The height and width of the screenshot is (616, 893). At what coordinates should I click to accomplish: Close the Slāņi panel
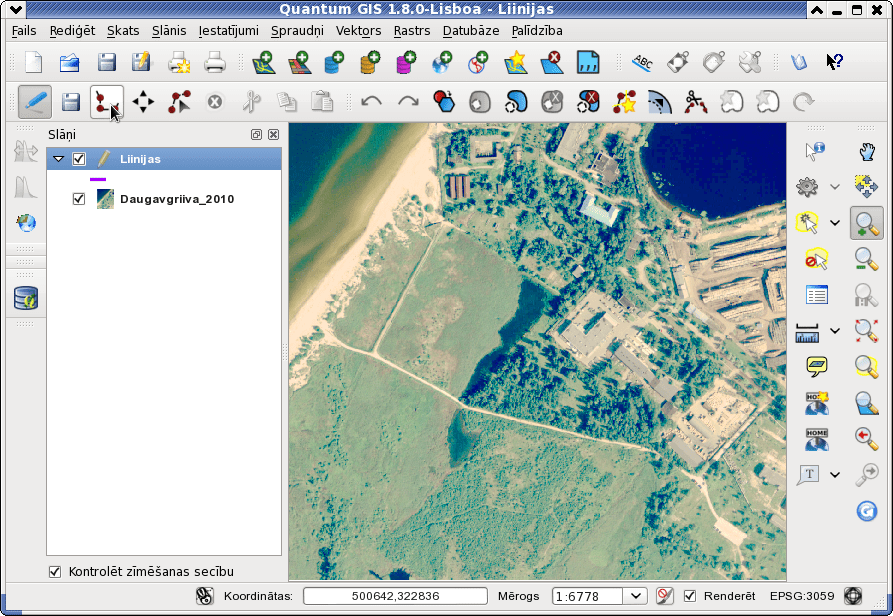[x=274, y=134]
